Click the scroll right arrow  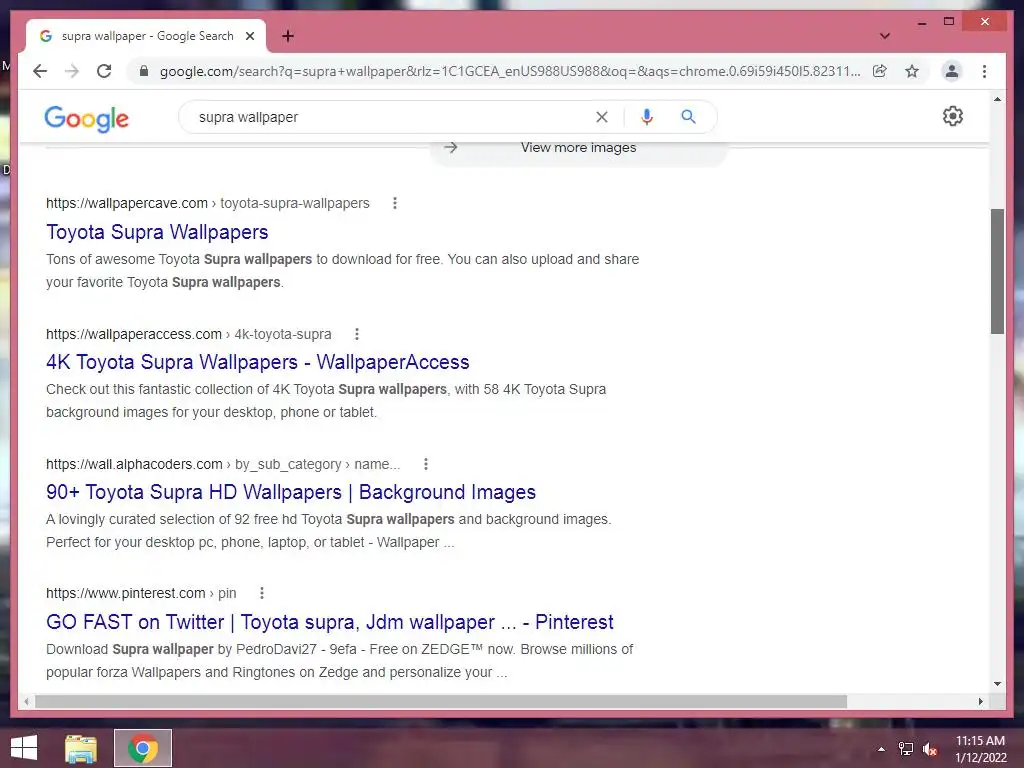980,701
